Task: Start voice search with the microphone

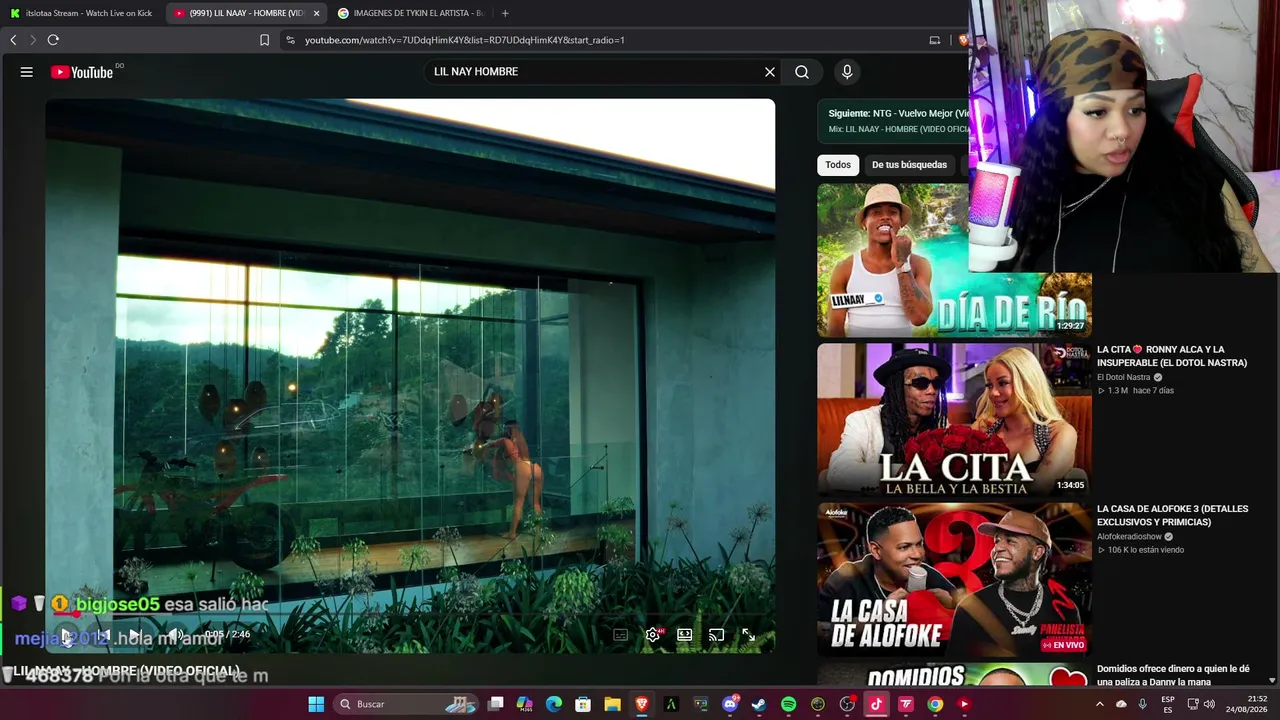Action: click(847, 72)
